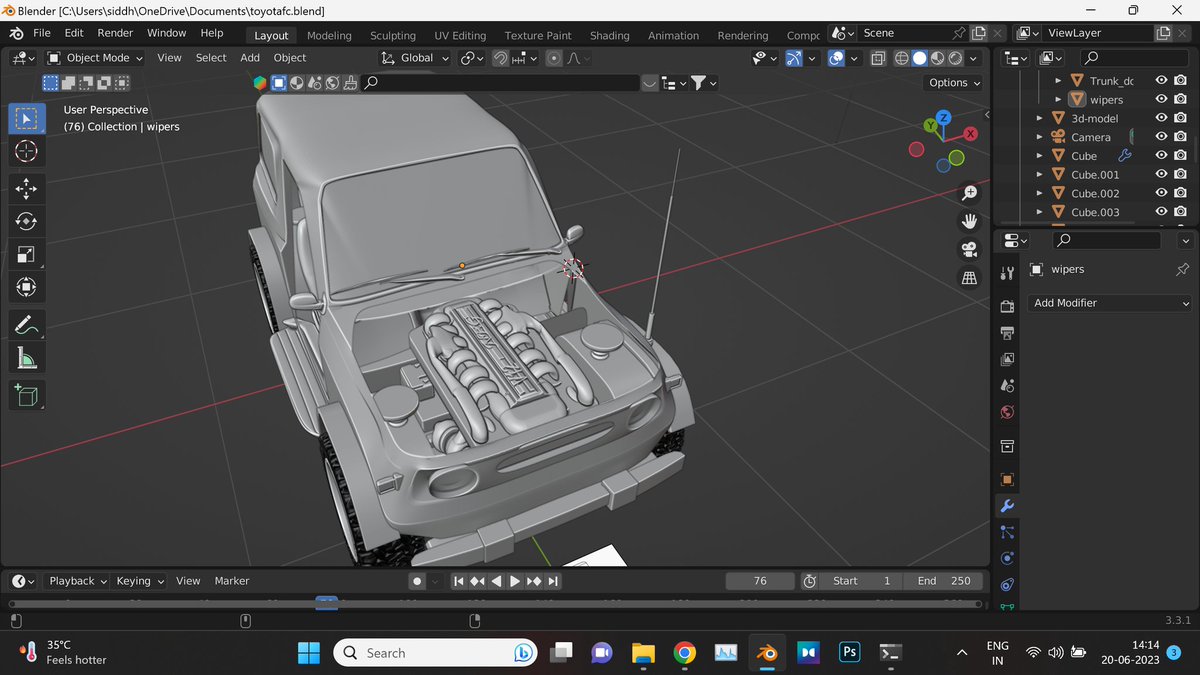Open the File menu

(42, 33)
